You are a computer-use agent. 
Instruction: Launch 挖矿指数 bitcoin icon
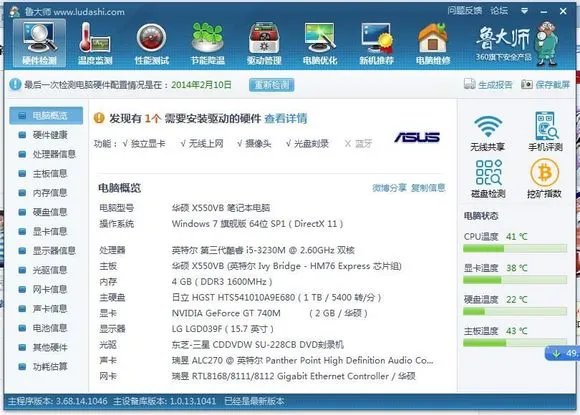coord(544,179)
